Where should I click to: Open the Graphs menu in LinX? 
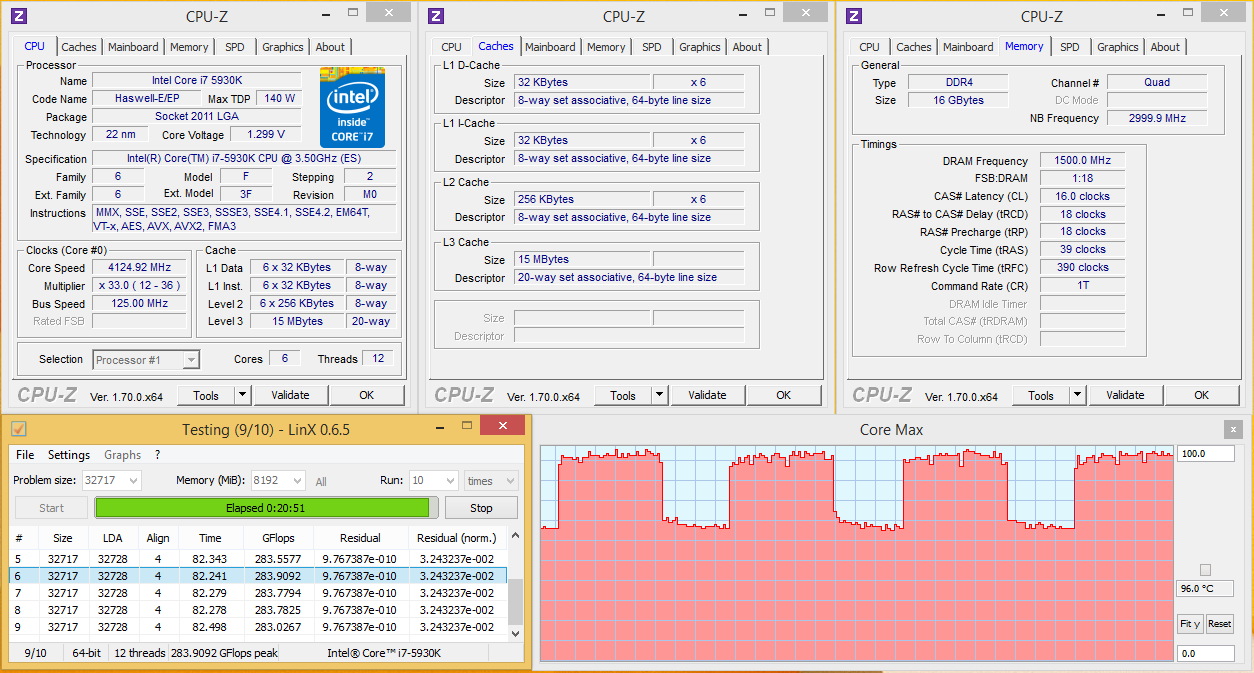point(123,455)
